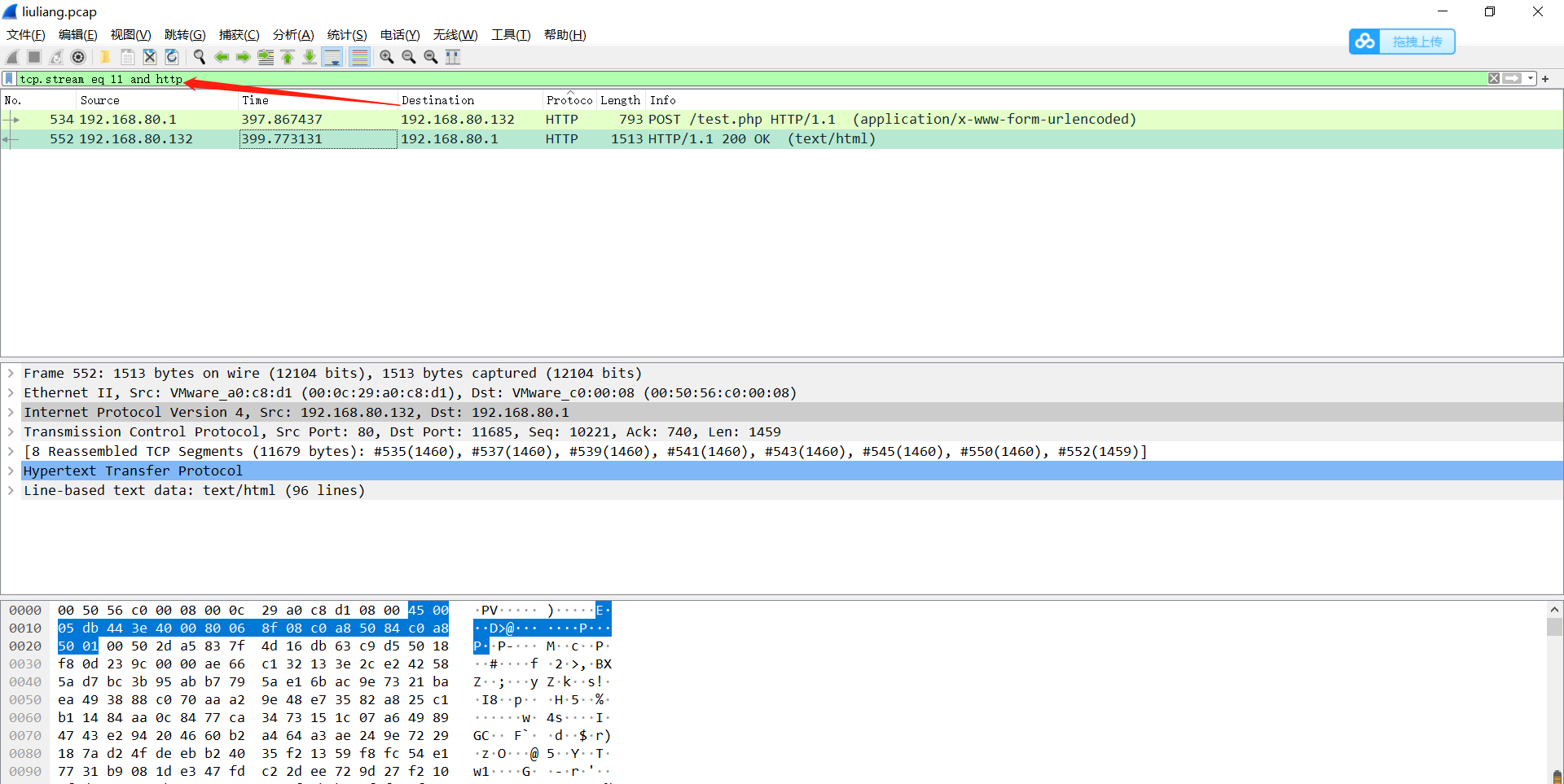1564x784 pixels.
Task: Reload this capture file with the refresh icon
Action: point(171,56)
